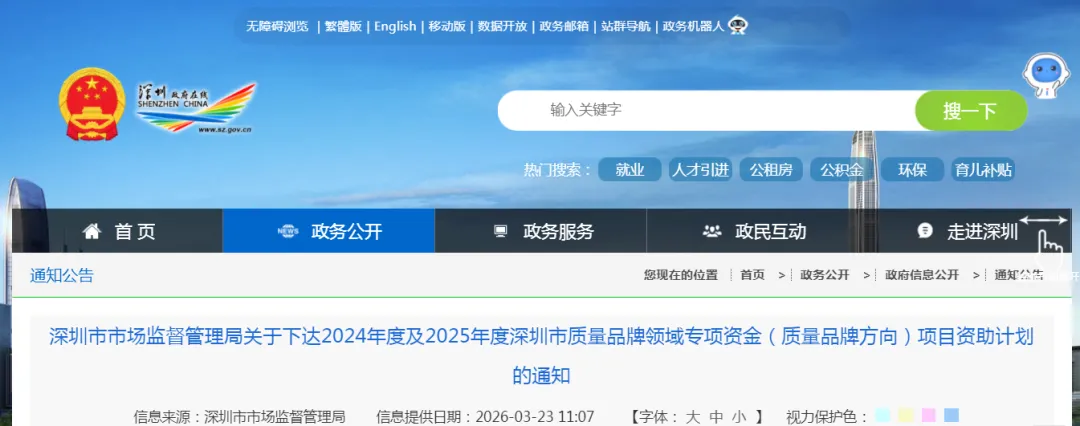The height and width of the screenshot is (426, 1080).
Task: Set font size to 大
Action: (x=692, y=416)
